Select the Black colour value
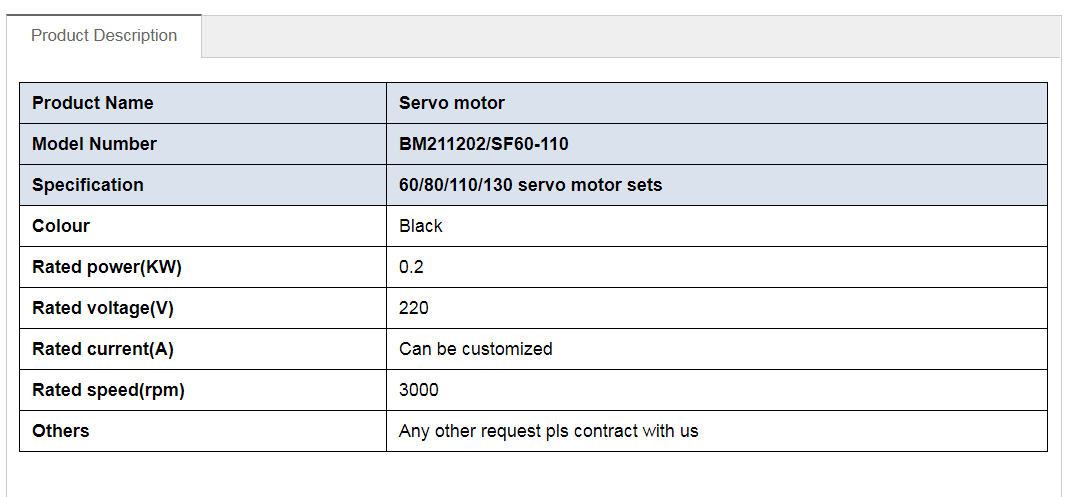 (421, 226)
